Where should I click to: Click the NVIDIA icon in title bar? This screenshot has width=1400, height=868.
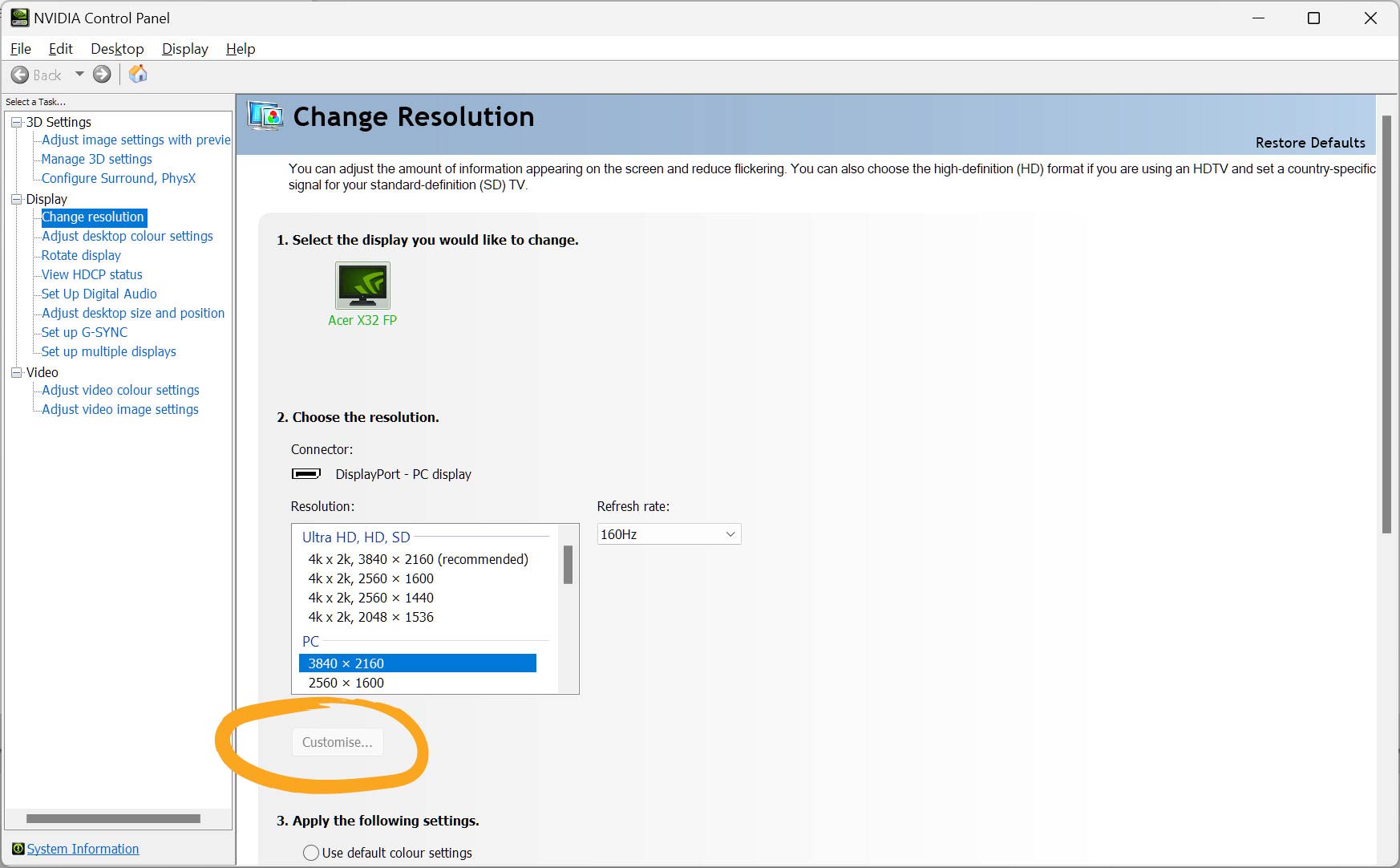pos(19,18)
